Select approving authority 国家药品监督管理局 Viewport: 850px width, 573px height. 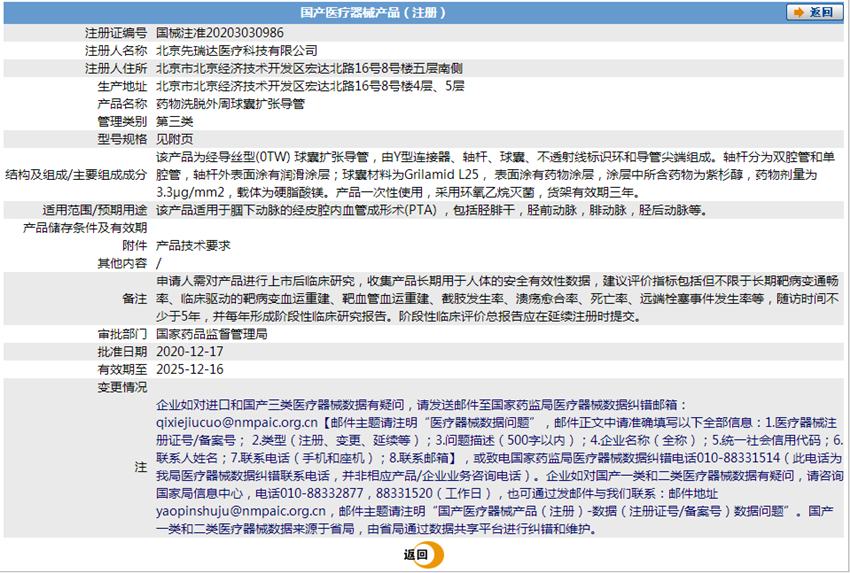[x=212, y=334]
